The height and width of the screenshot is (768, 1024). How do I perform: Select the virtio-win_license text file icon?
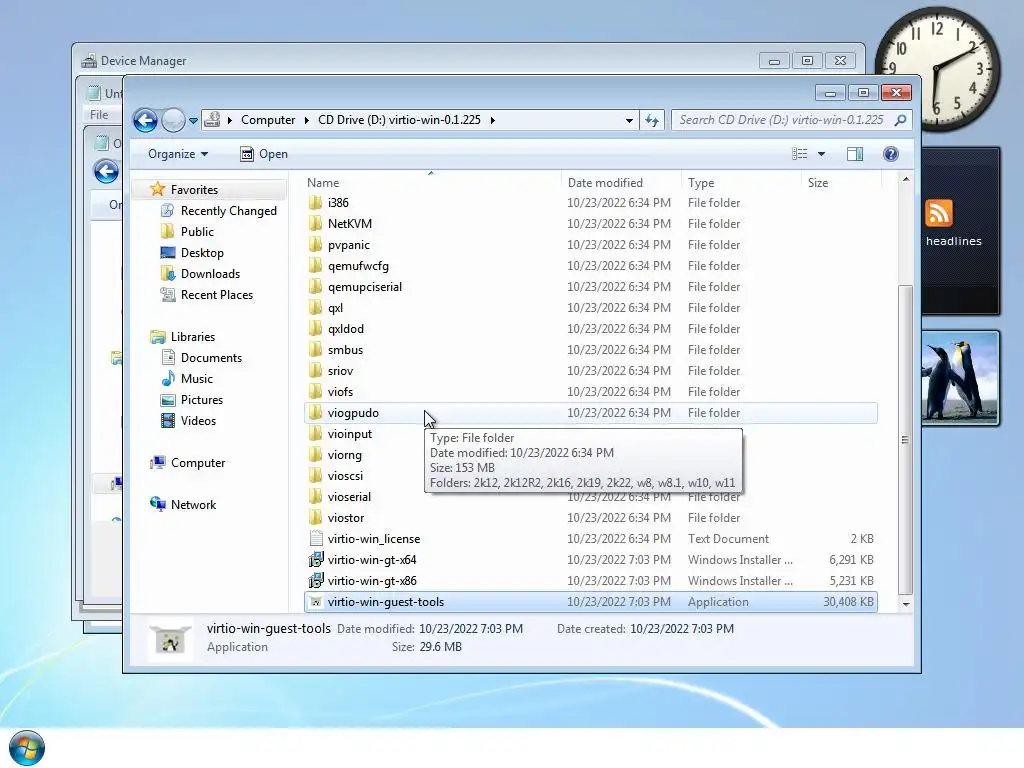tap(315, 539)
